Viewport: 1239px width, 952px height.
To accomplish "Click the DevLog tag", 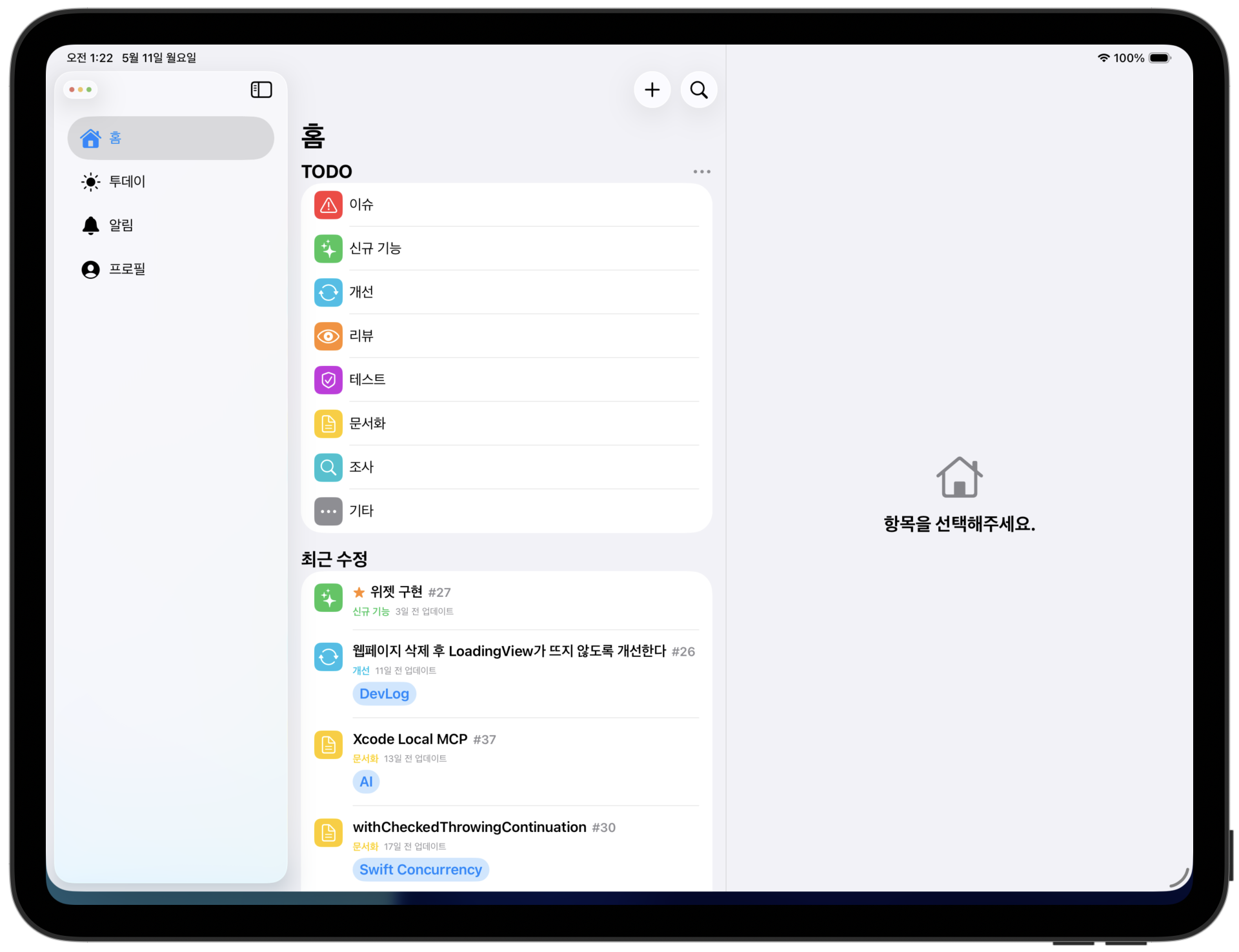I will coord(384,694).
